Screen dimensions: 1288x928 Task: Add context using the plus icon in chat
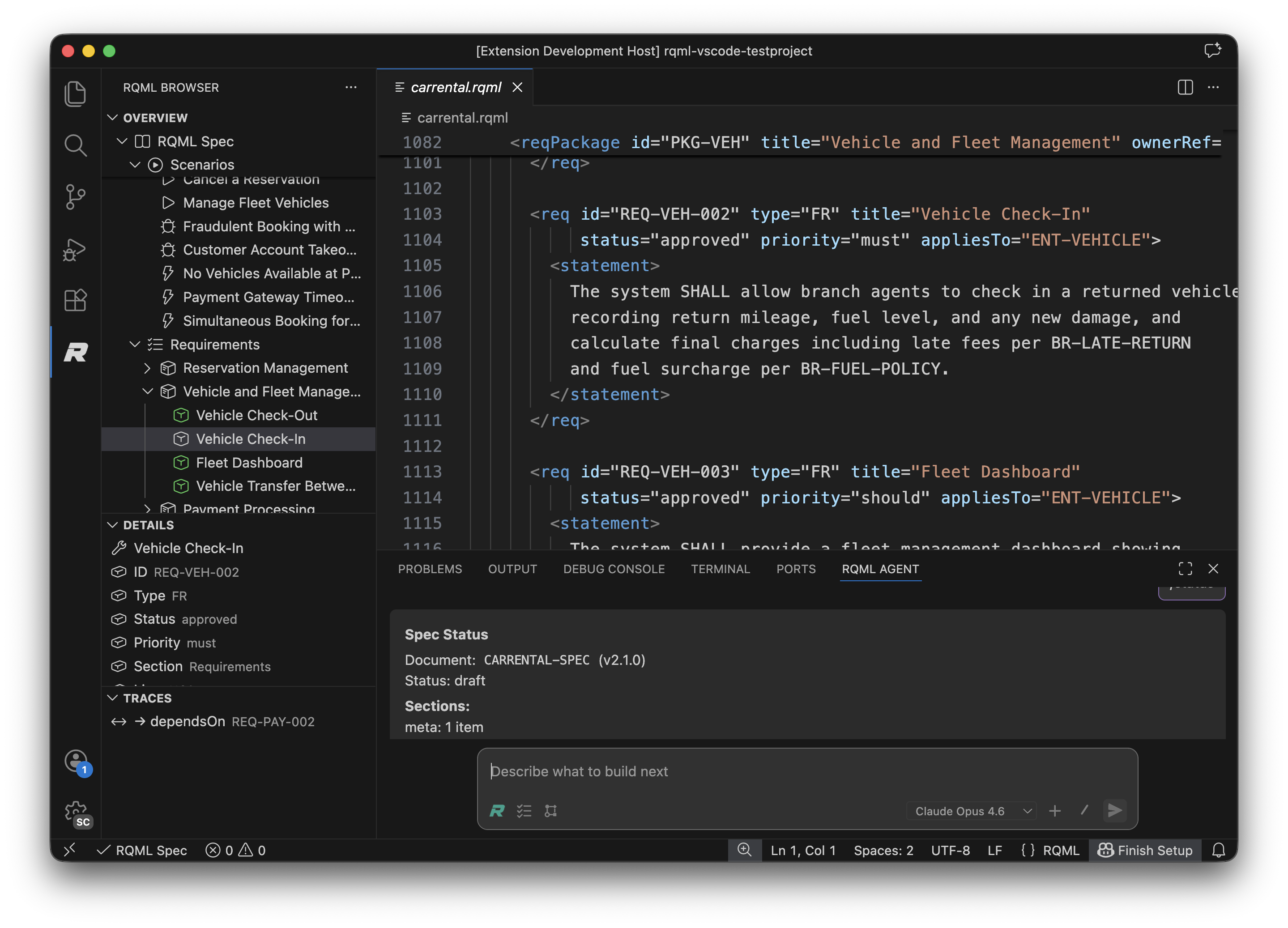tap(1055, 811)
